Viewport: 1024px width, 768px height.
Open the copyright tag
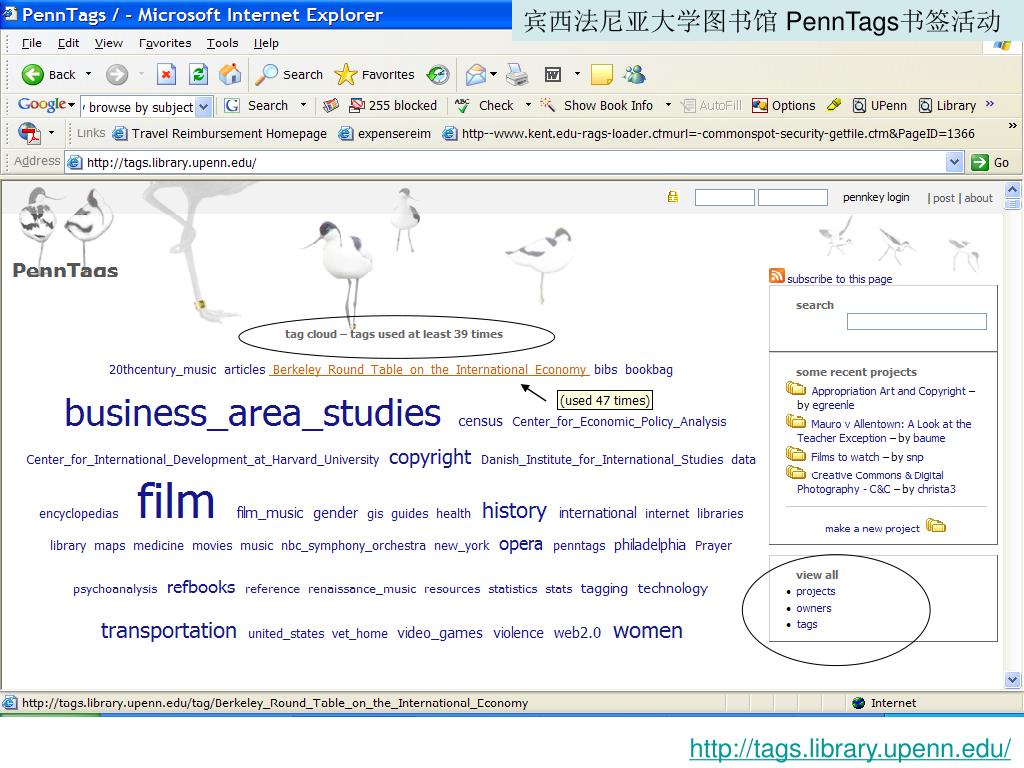click(430, 457)
